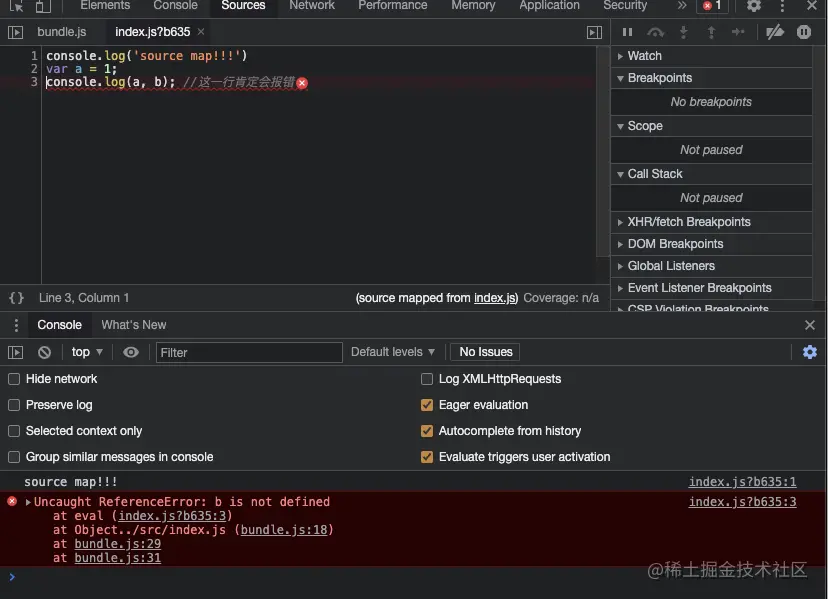
Task: Switch to the Network tab
Action: (x=312, y=6)
